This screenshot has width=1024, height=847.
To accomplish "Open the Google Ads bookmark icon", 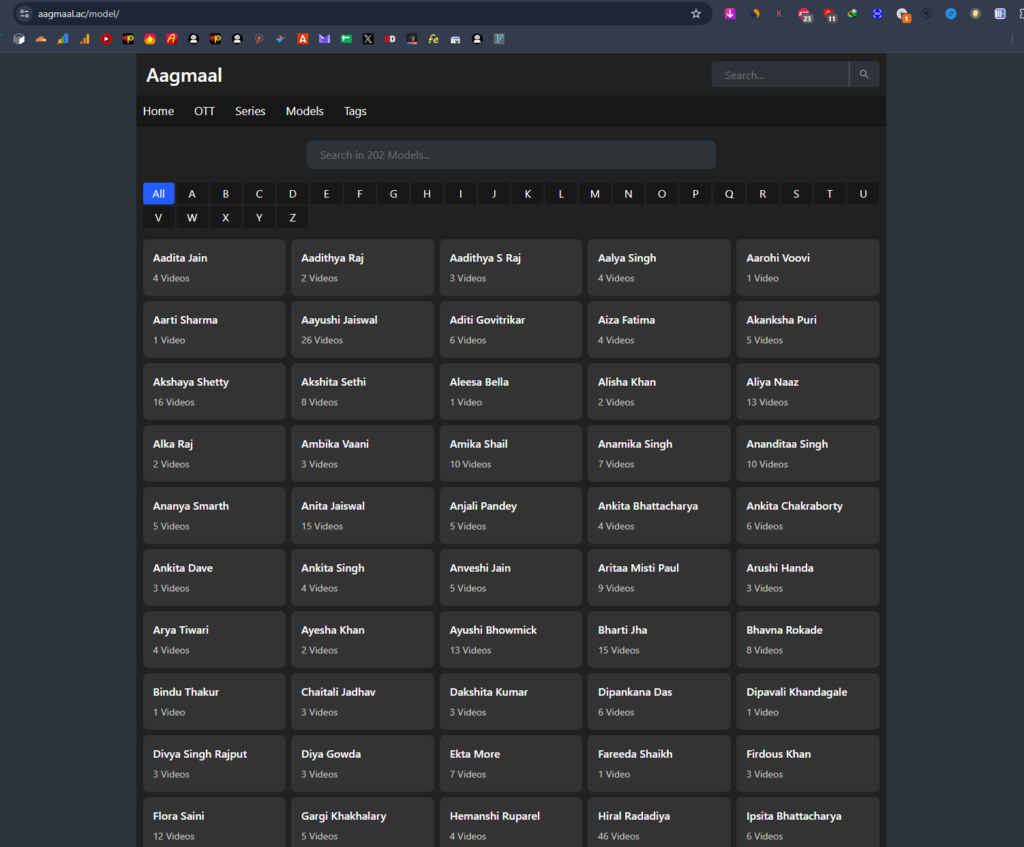I will 63,39.
